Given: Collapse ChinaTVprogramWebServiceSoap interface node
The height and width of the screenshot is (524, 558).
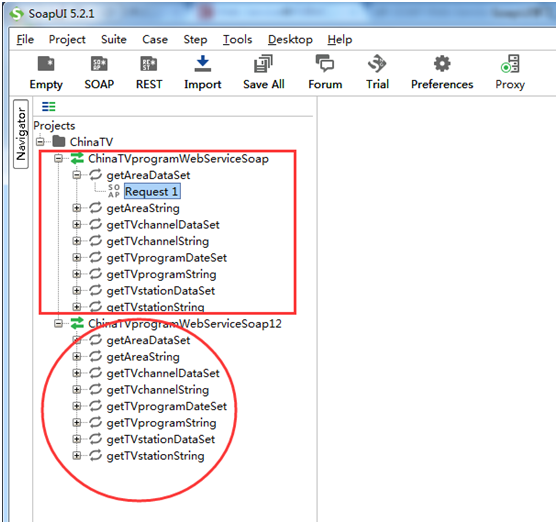Looking at the screenshot, I should 58,158.
